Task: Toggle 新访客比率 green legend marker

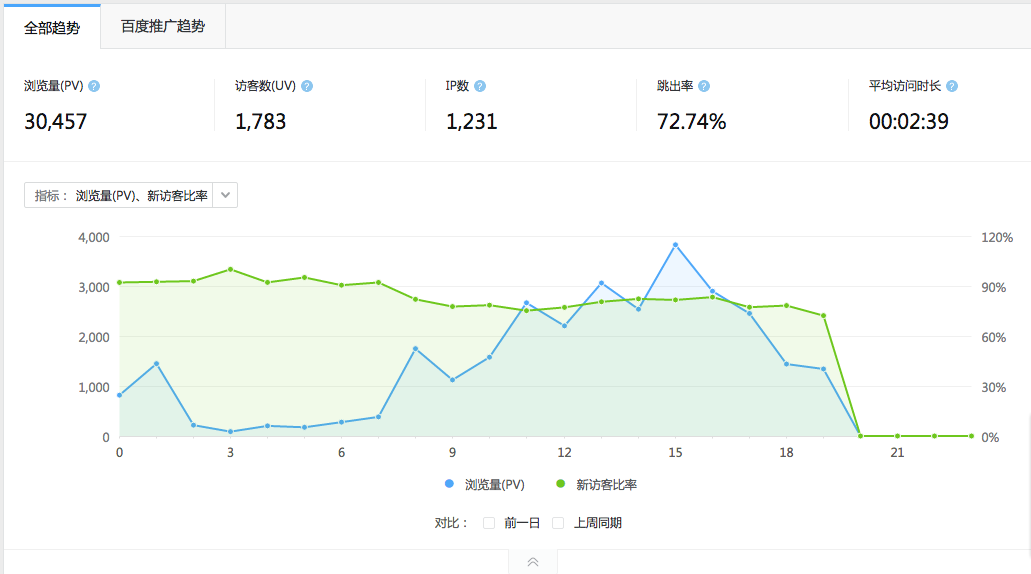Action: tap(560, 485)
